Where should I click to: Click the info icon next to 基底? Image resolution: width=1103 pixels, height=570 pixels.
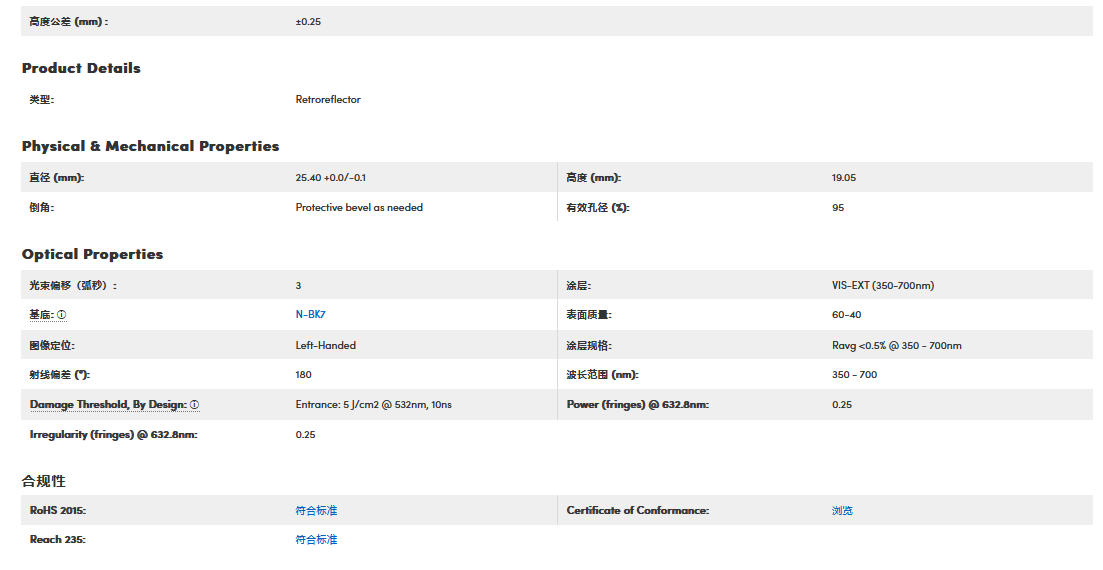[x=62, y=315]
